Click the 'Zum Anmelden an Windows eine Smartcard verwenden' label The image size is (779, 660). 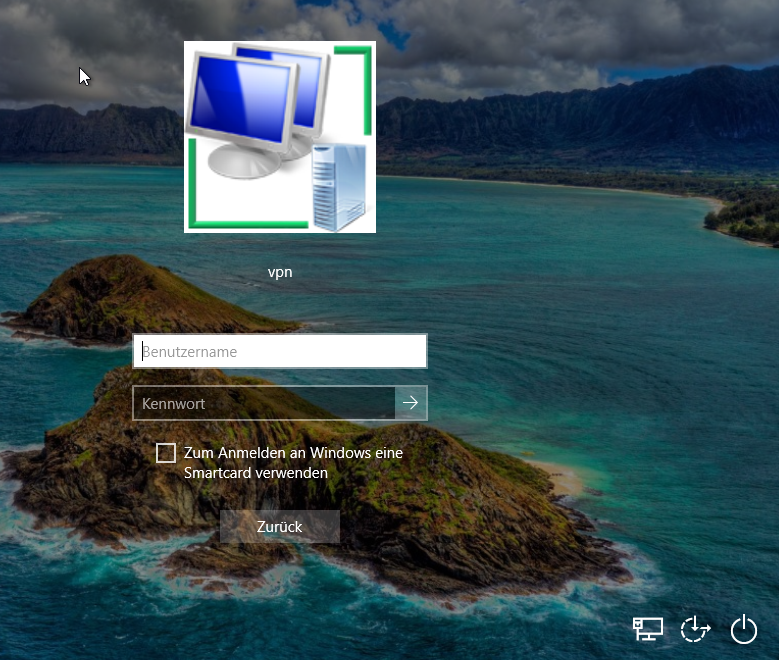293,463
